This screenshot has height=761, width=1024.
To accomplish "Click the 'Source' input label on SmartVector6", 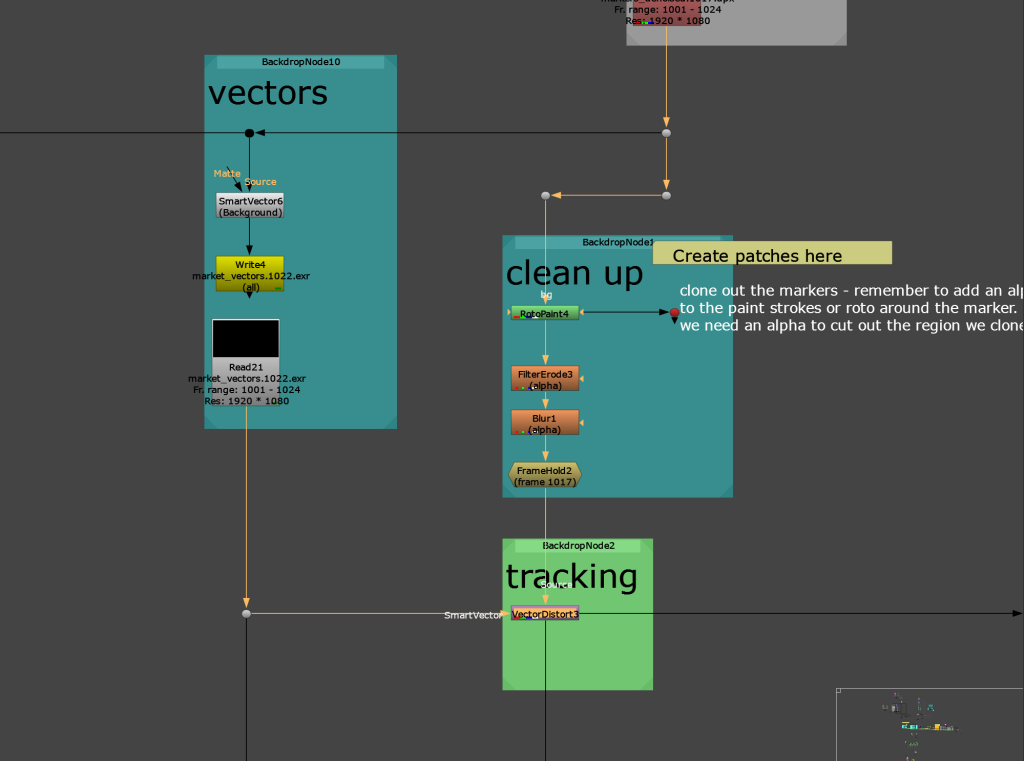I will point(261,182).
